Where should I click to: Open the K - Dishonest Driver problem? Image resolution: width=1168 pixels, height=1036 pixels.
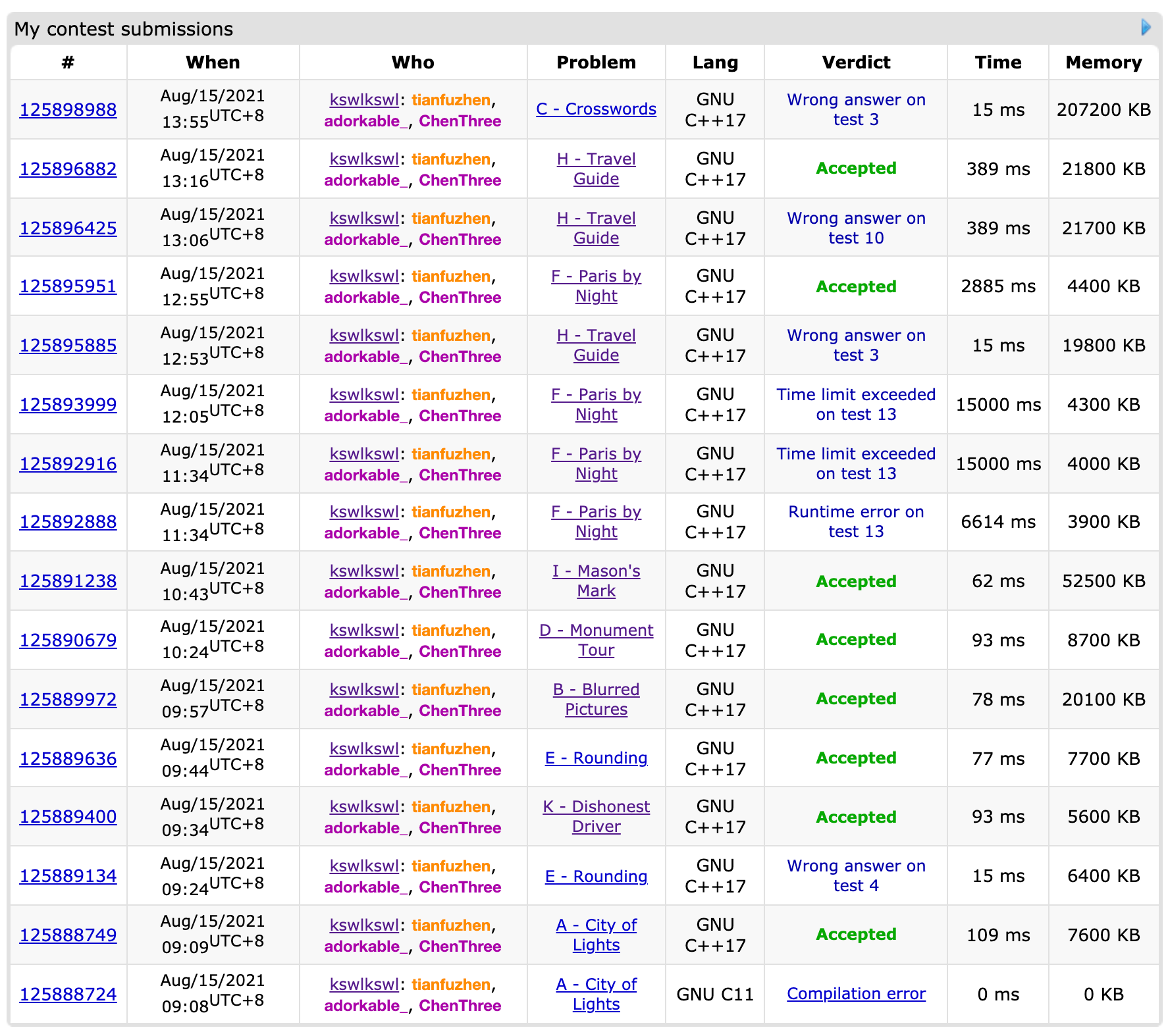596,816
